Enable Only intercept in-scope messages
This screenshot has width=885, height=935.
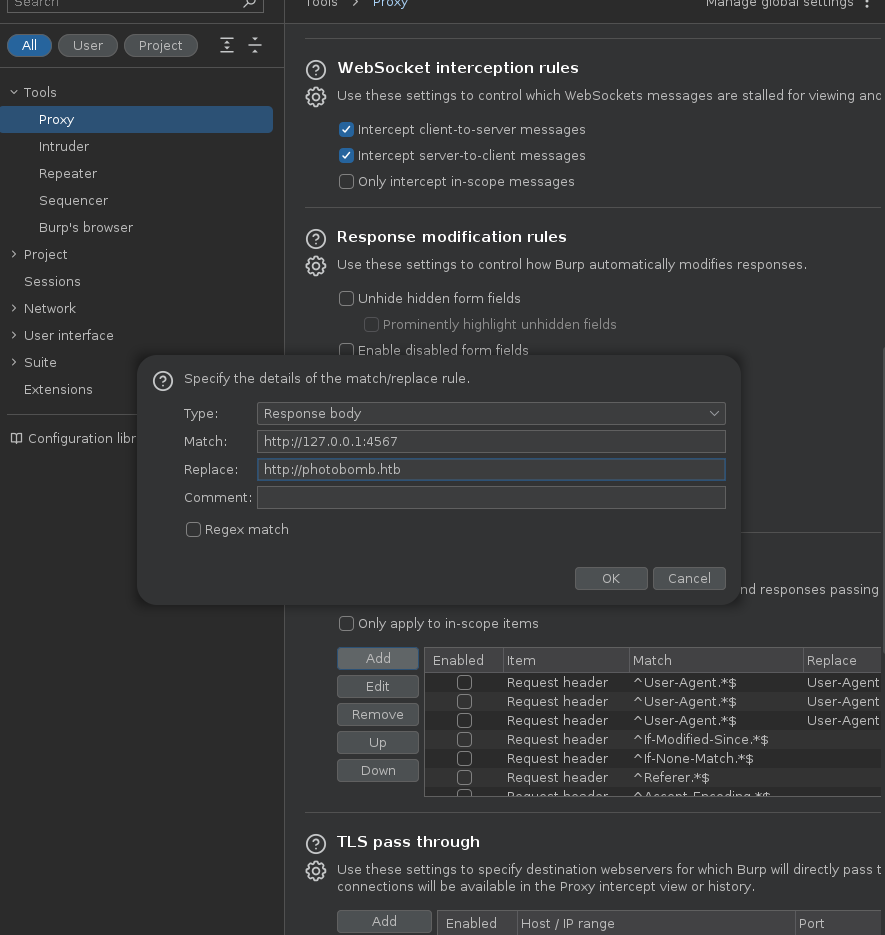click(346, 182)
